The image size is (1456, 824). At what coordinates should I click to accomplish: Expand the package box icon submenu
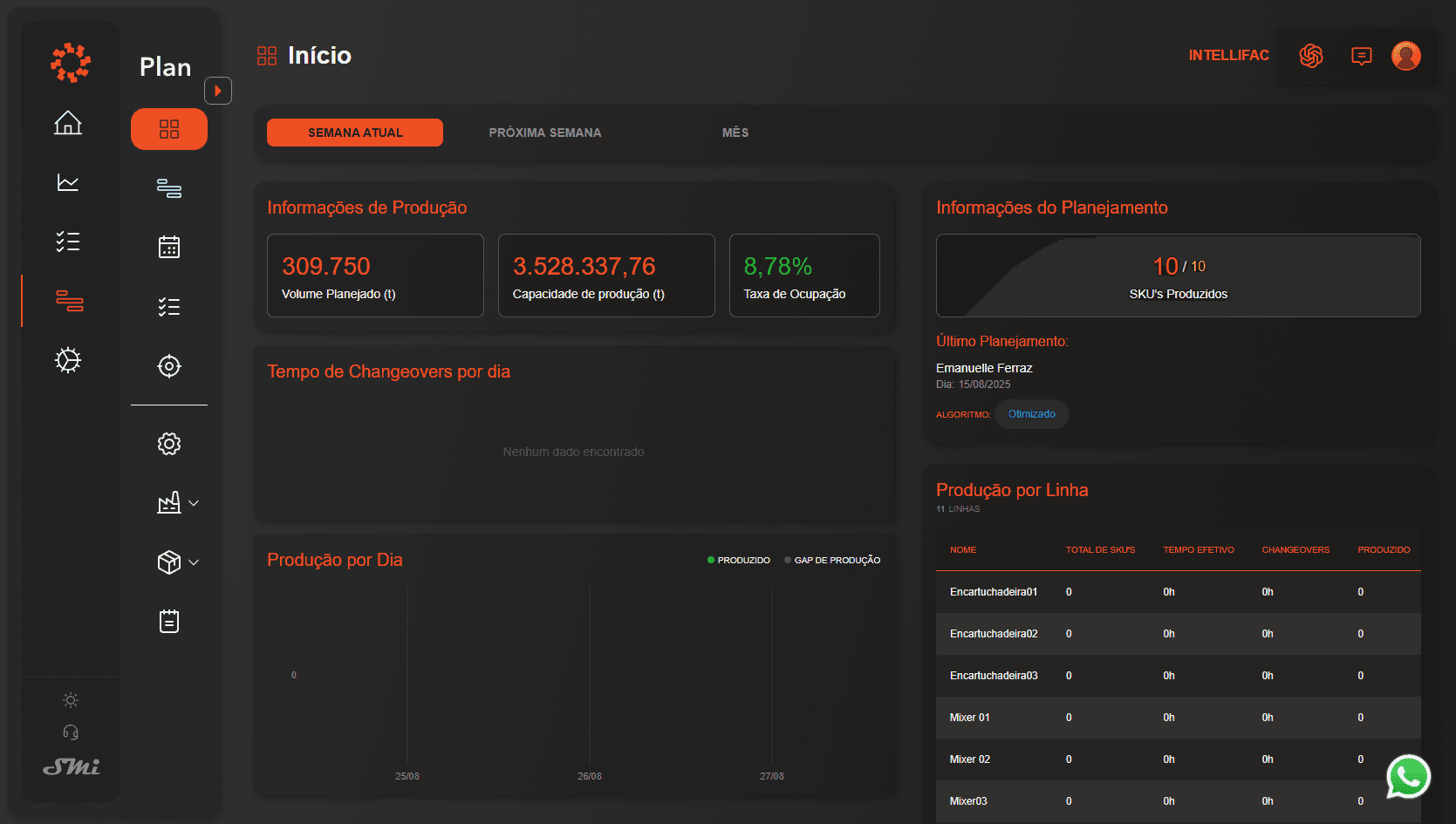coord(178,562)
